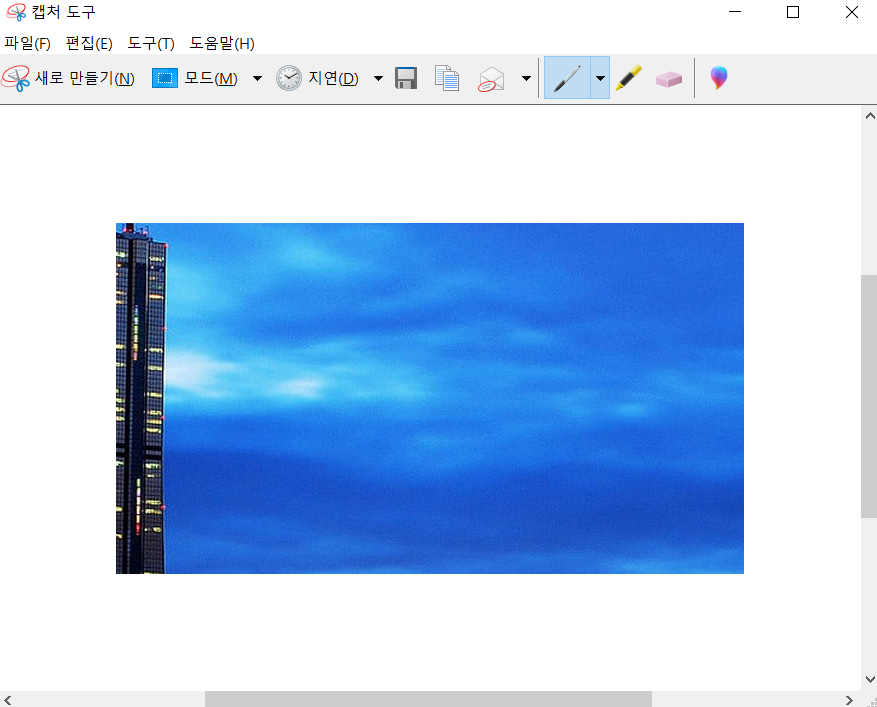Click the vertical scrollbar thumb

tap(870, 397)
